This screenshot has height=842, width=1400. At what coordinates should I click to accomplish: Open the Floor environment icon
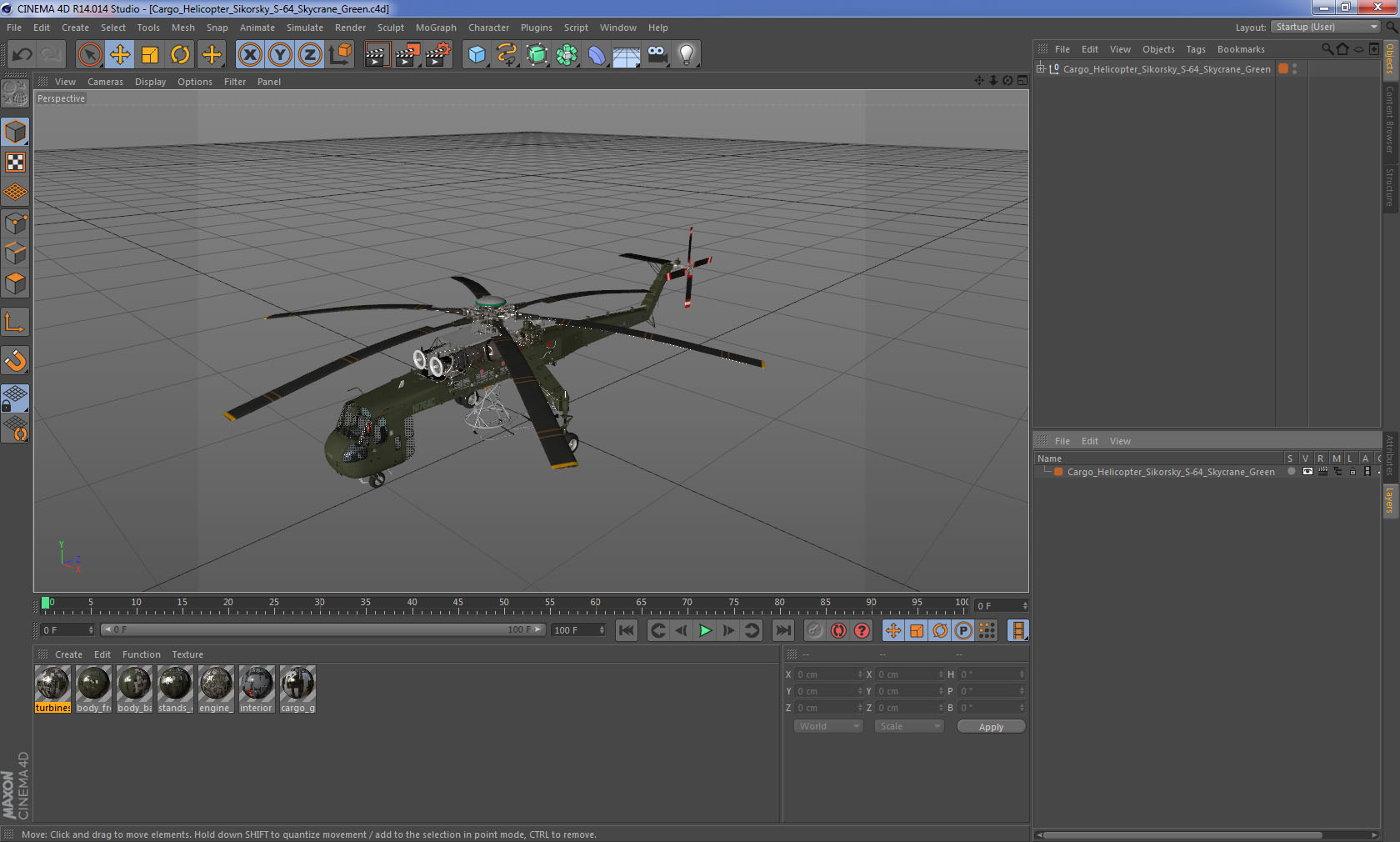click(627, 55)
